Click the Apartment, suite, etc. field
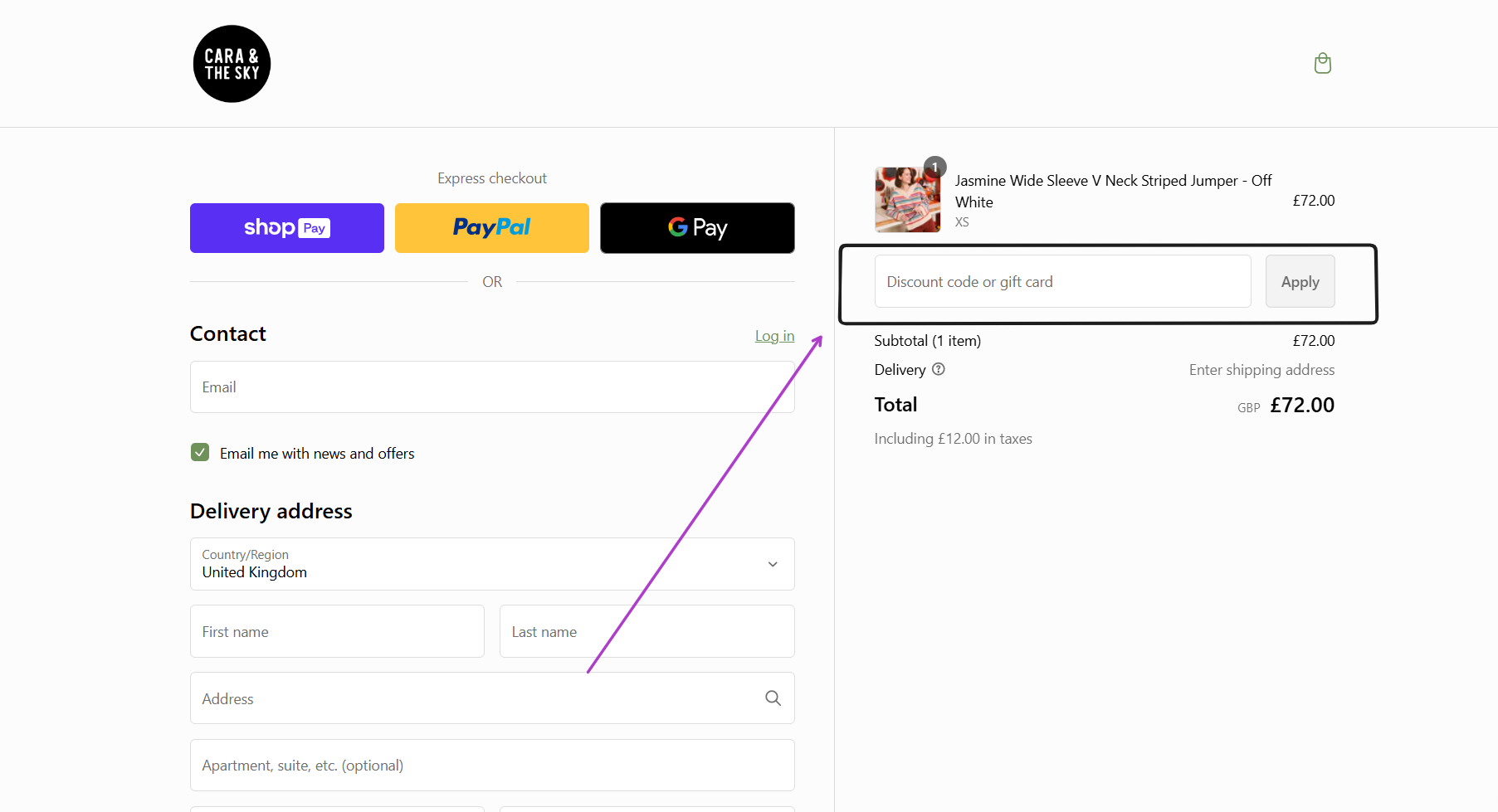The image size is (1498, 812). [x=492, y=766]
